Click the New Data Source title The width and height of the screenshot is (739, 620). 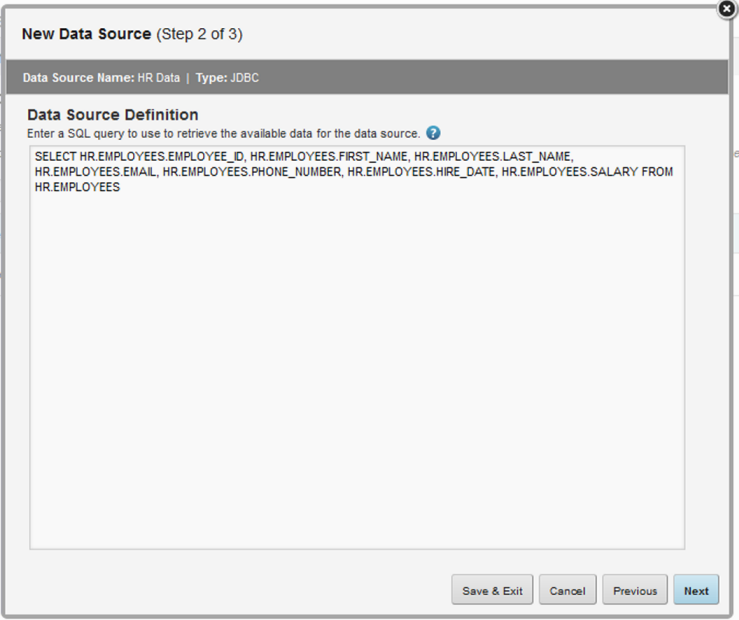86,34
